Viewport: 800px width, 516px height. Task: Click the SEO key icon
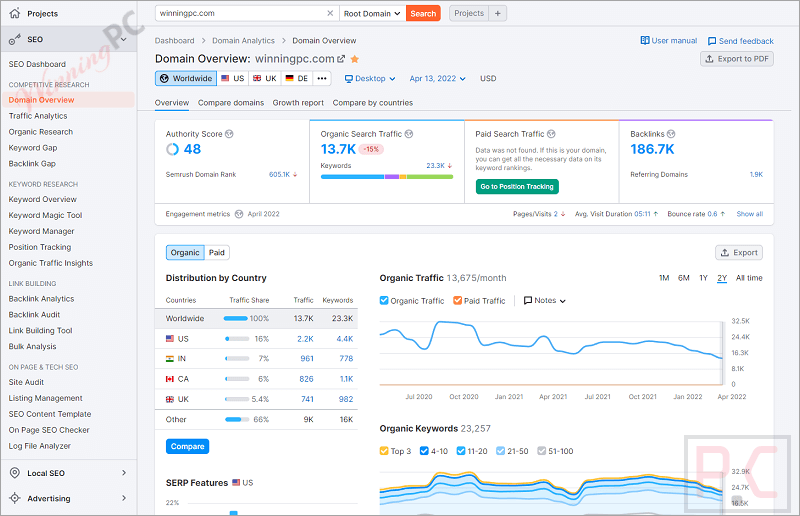tap(15, 39)
